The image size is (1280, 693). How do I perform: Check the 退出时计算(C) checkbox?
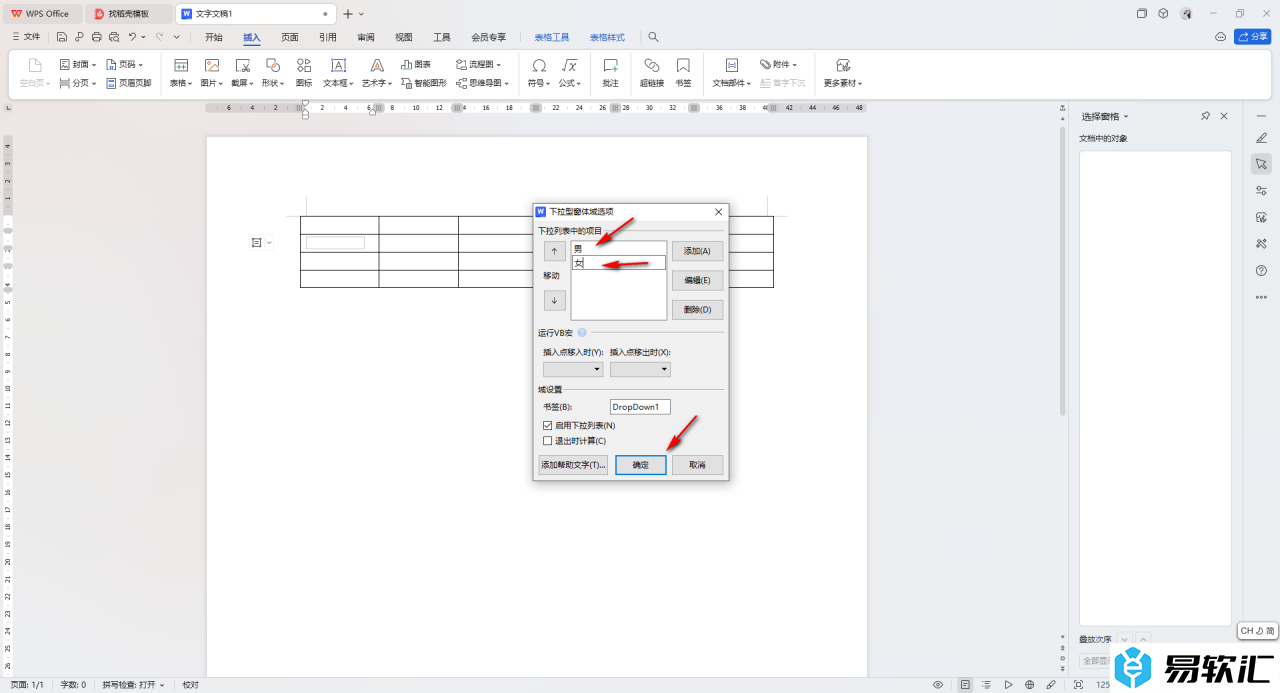tap(547, 441)
